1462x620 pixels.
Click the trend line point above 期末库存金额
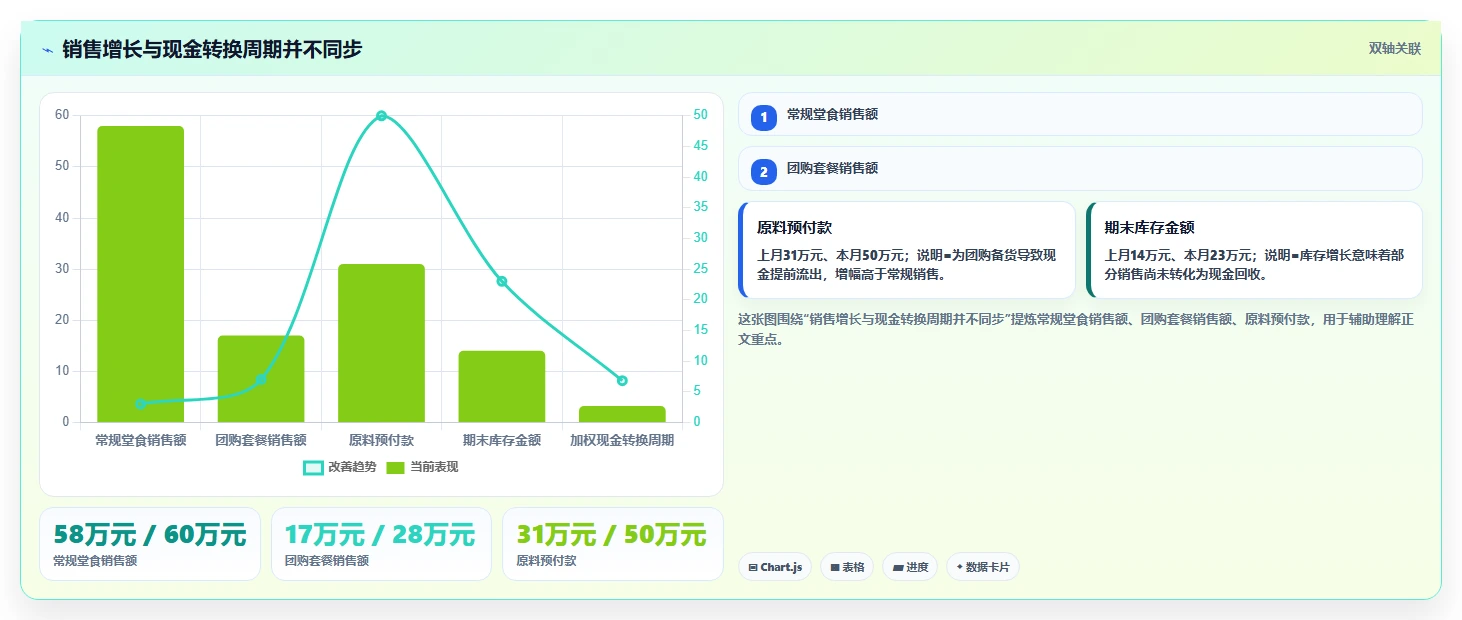(502, 281)
